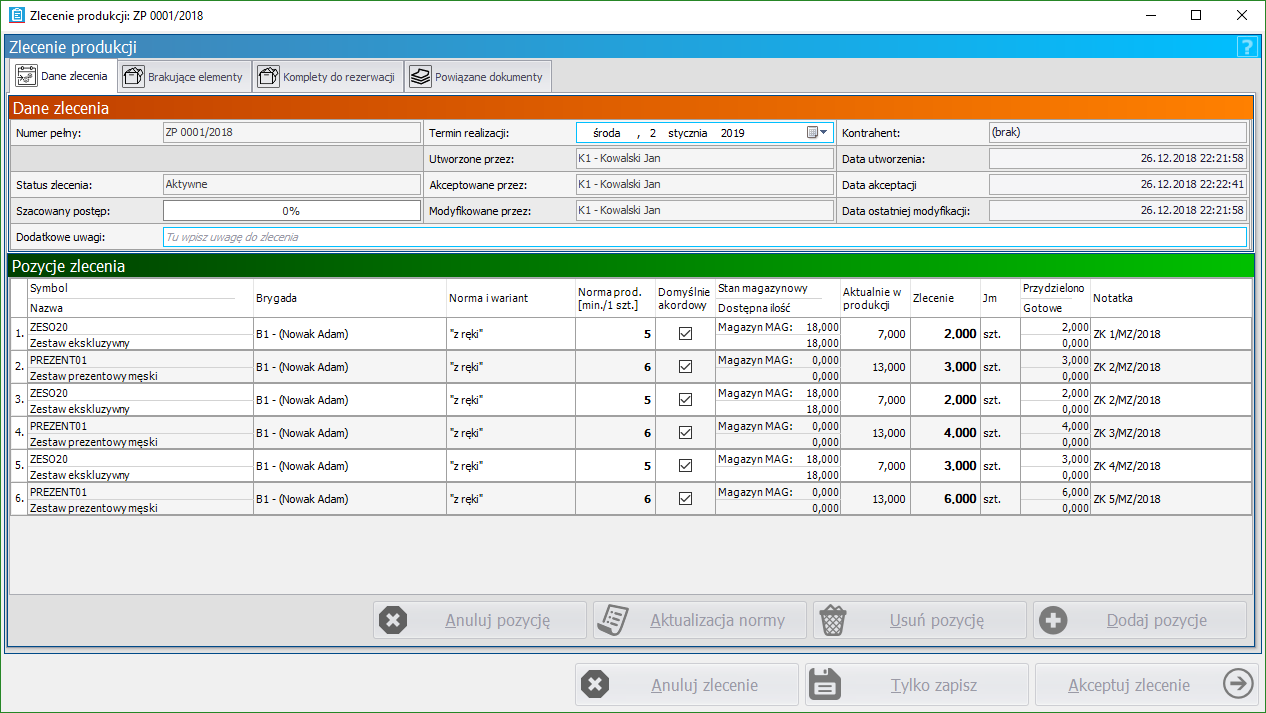This screenshot has height=713, width=1266.
Task: Click the X icon on Anuluj zlecenie
Action: tap(594, 685)
